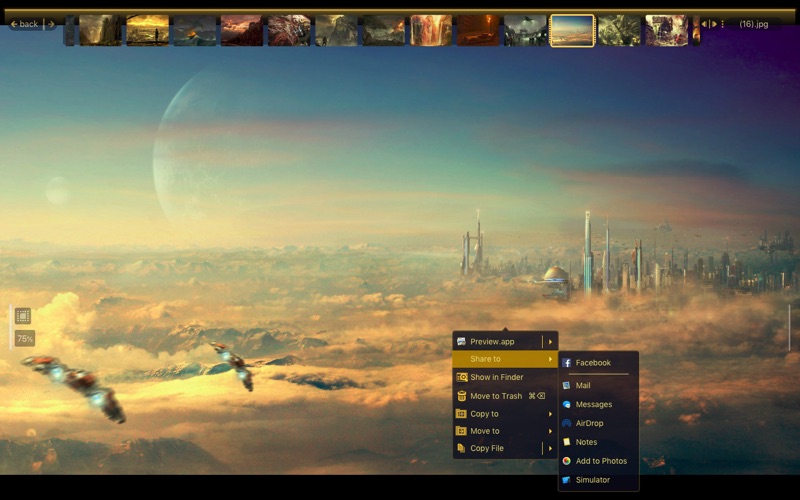Open the grey sci-fi city aircraft thumbnail

pos(526,31)
